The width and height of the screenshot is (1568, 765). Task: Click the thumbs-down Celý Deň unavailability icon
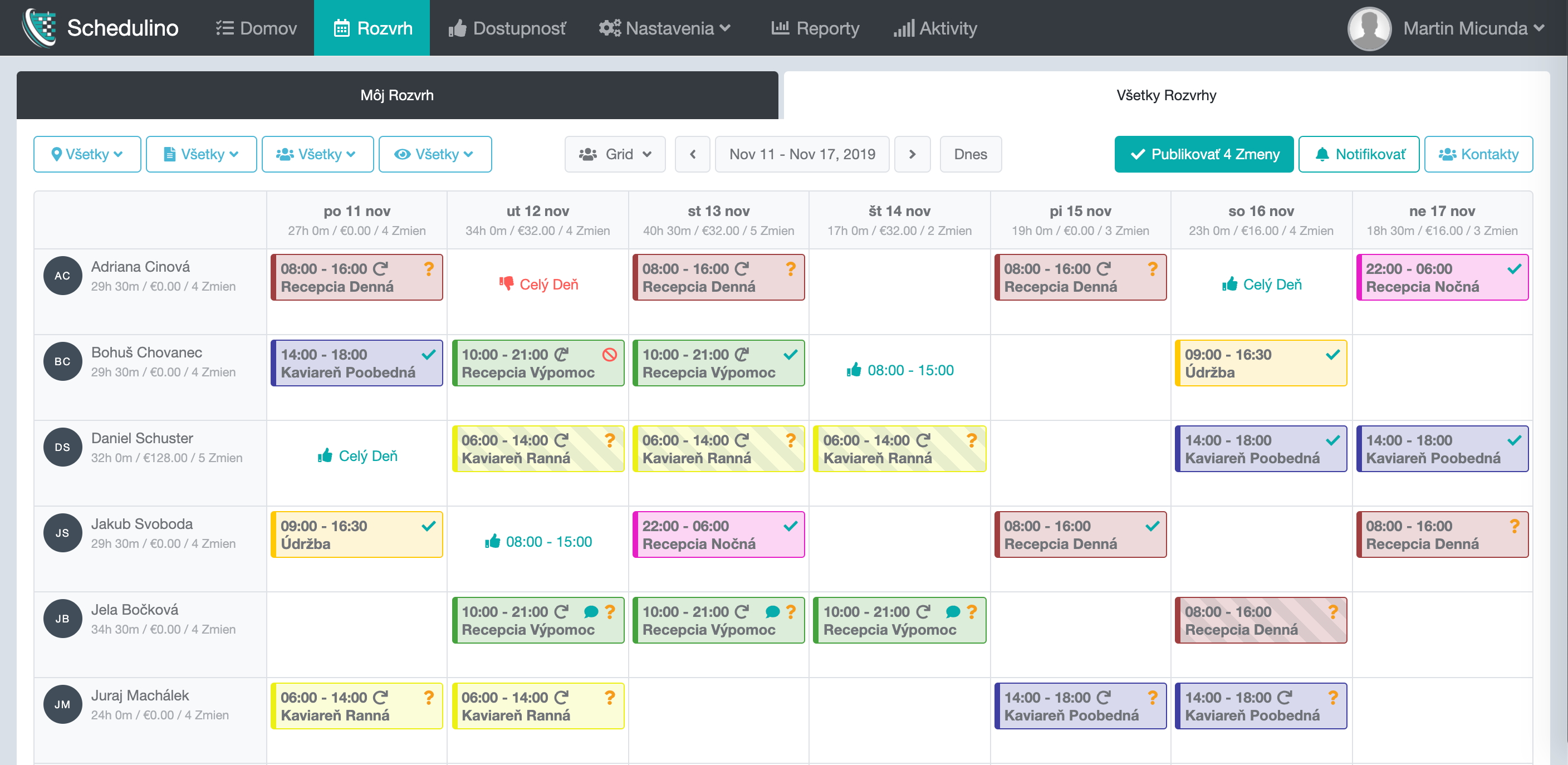click(506, 283)
